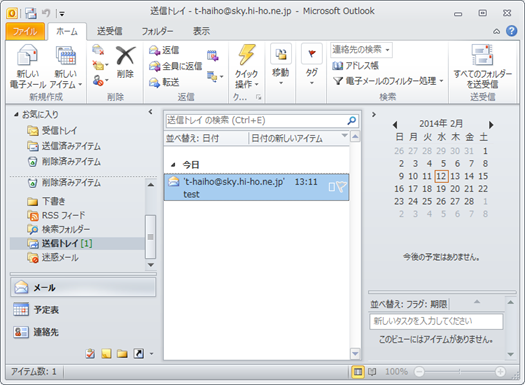Open Outlook help question mark icon

point(512,31)
